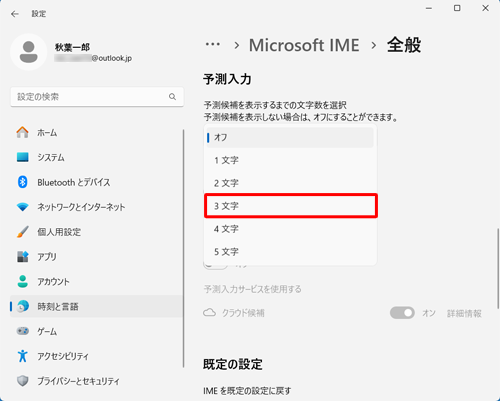Open アクセシビリティ settings page
This screenshot has height=401, width=500.
click(97, 356)
